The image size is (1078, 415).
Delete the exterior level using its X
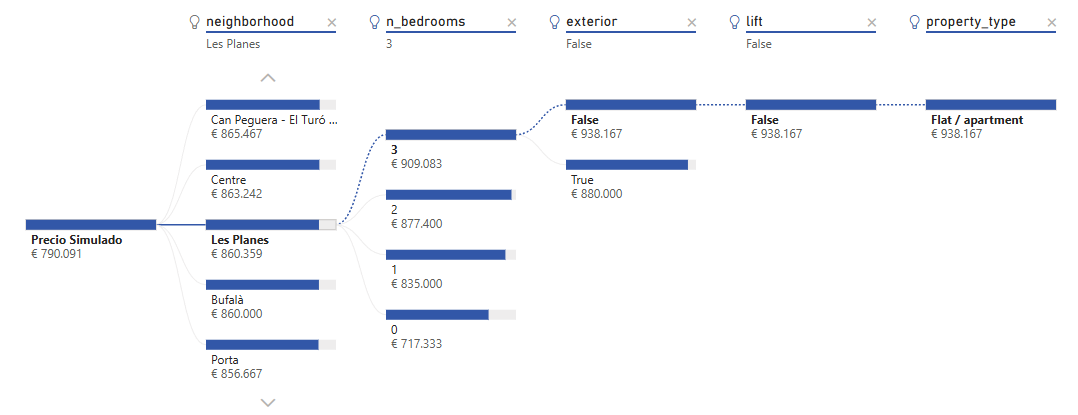click(692, 22)
